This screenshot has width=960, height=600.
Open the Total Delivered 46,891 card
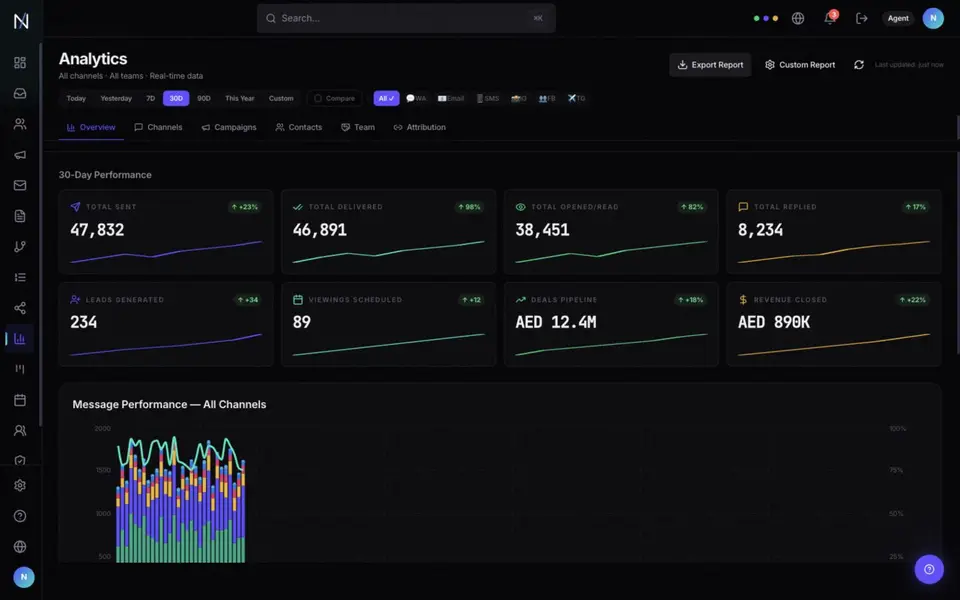388,231
